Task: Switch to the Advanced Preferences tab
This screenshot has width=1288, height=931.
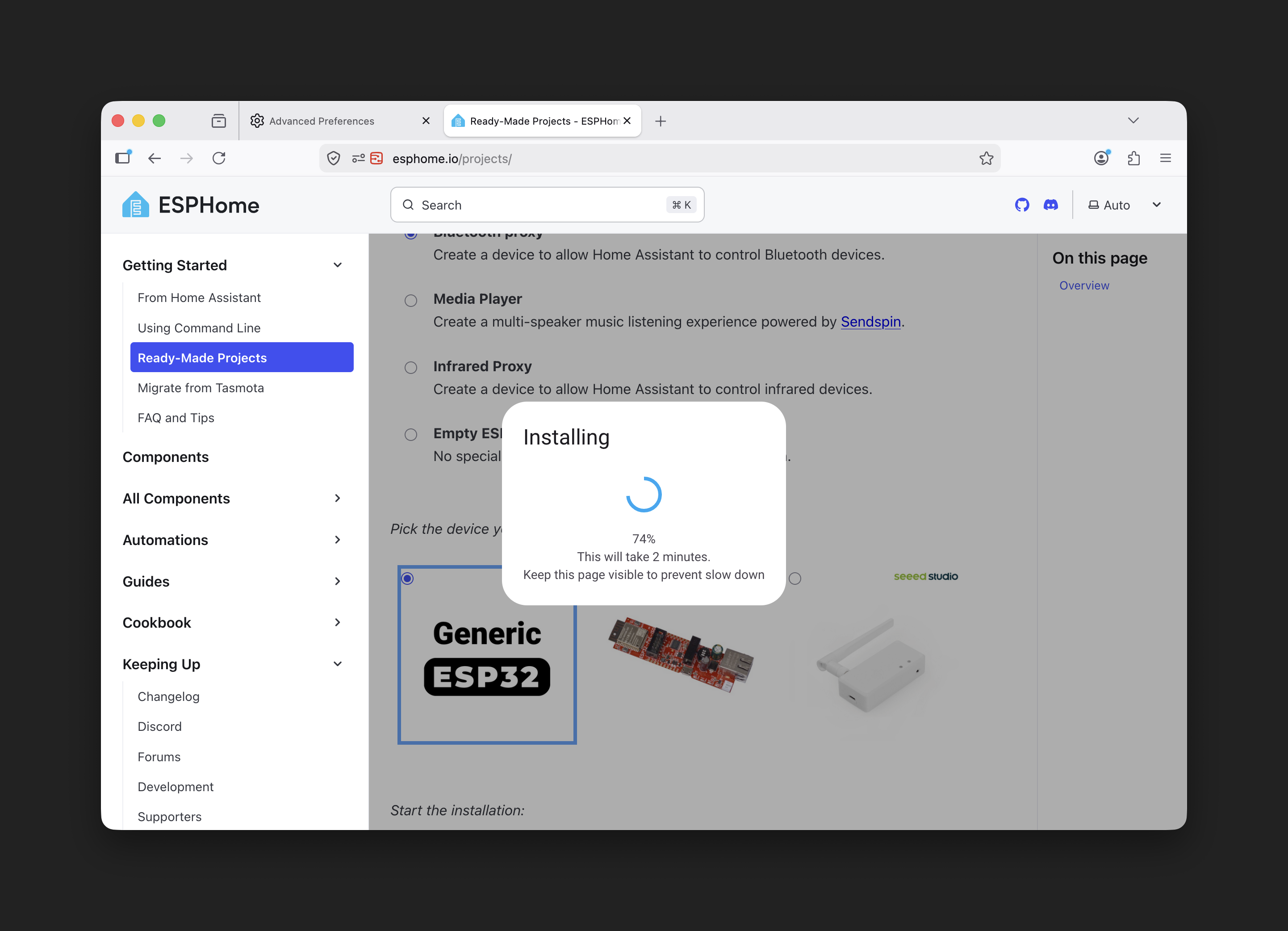Action: (x=322, y=121)
